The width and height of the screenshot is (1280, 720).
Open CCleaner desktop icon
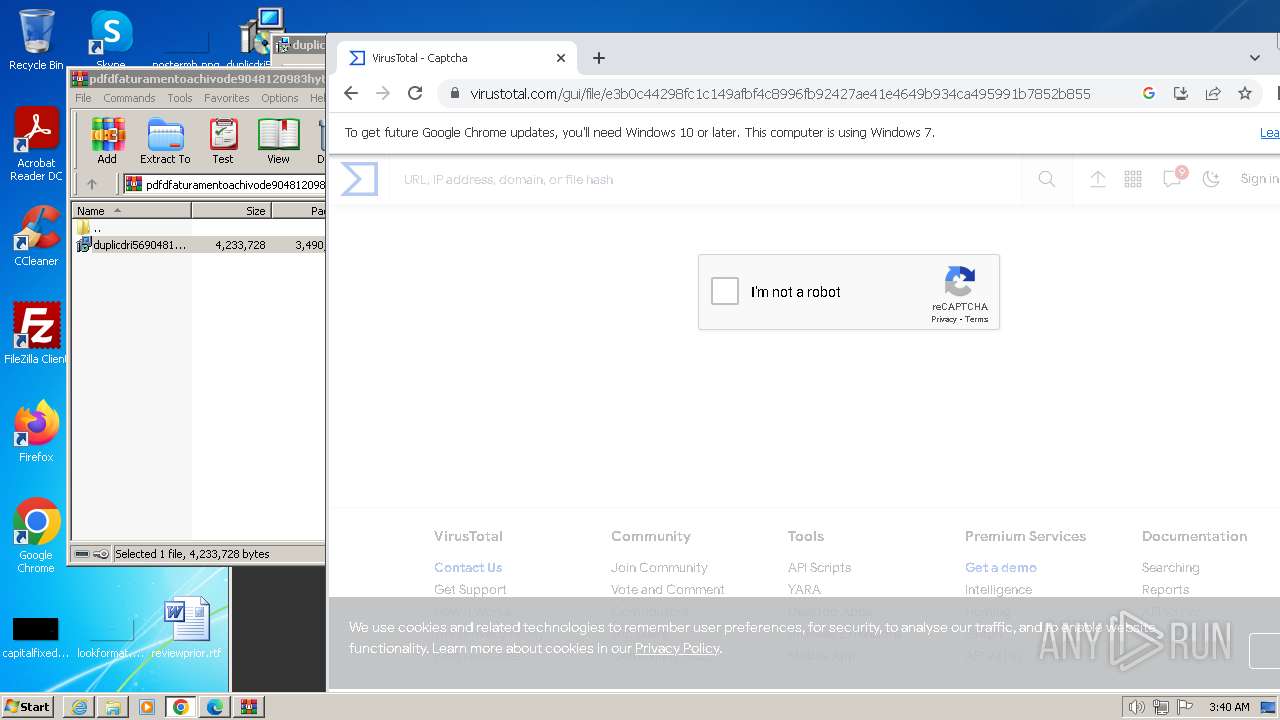36,236
